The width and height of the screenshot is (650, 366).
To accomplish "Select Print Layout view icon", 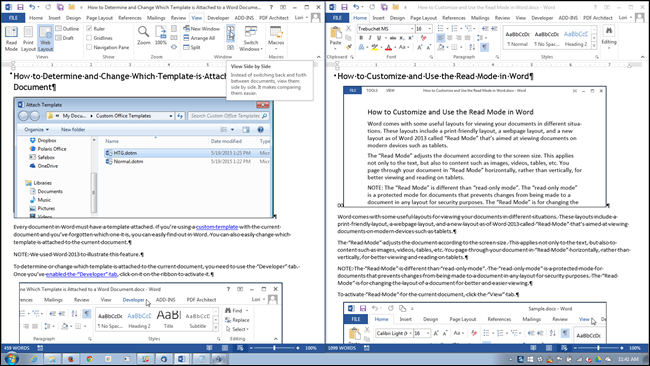I will point(28,38).
